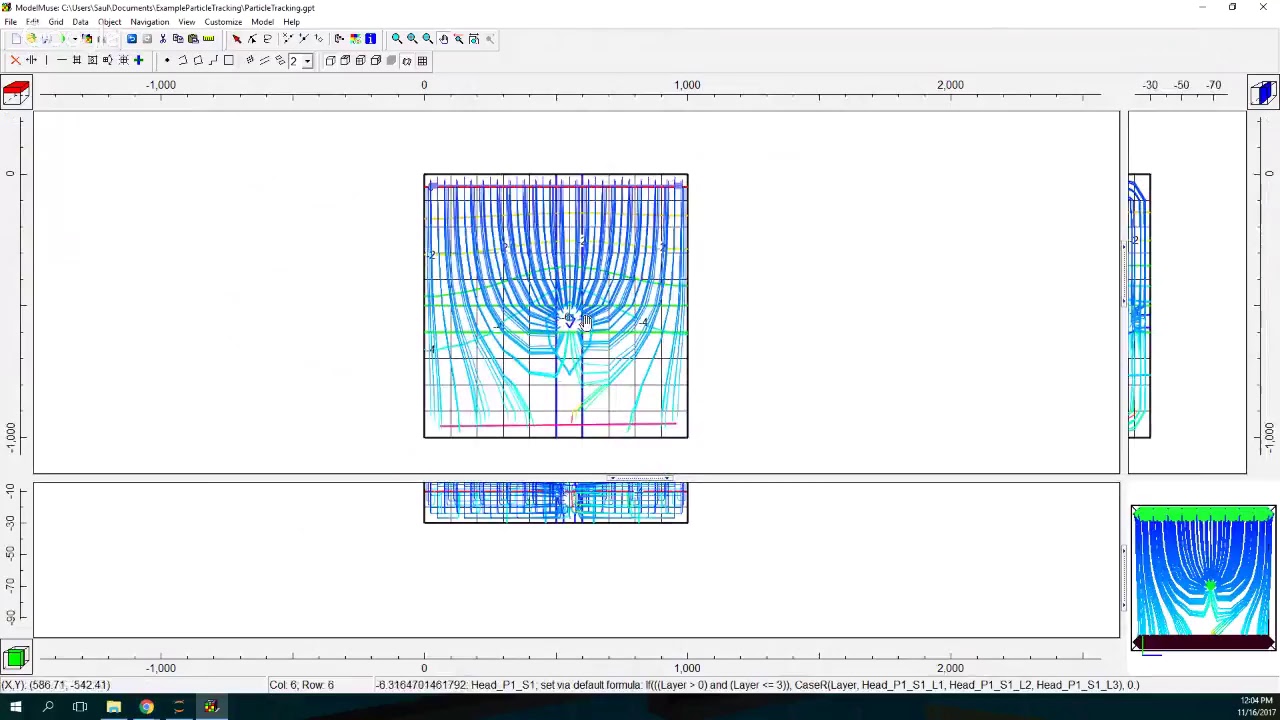
Task: Click inside the side view panel
Action: [x=1187, y=292]
